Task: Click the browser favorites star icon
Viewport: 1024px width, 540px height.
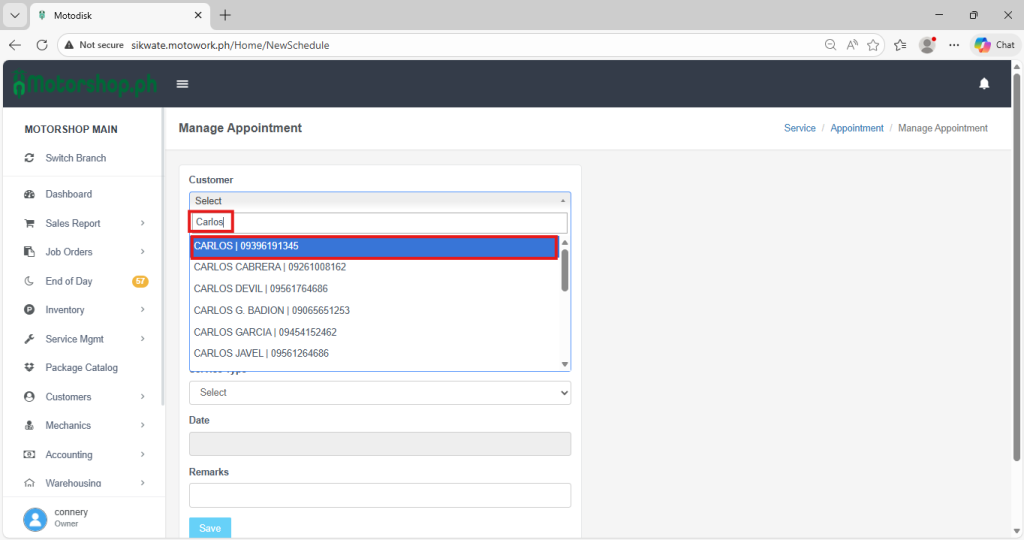Action: pos(873,45)
